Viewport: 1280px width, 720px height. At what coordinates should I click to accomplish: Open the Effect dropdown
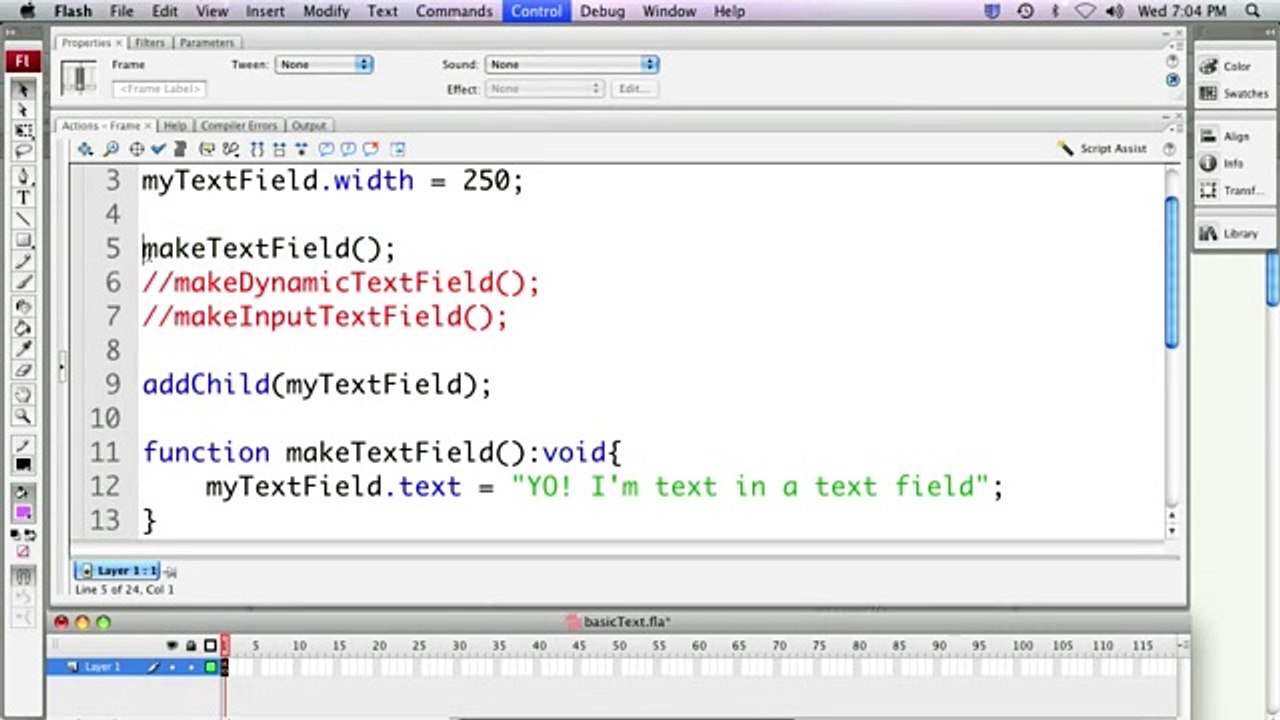click(545, 89)
